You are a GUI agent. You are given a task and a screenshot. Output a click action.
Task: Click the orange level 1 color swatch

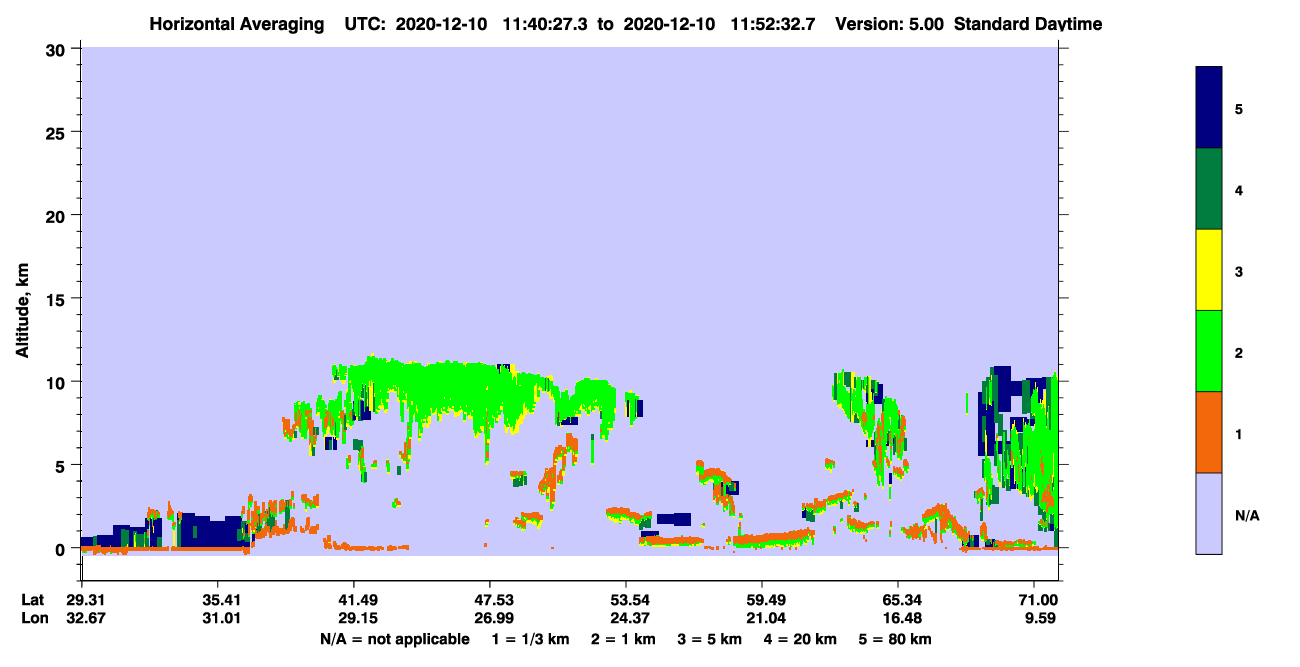pos(1209,432)
